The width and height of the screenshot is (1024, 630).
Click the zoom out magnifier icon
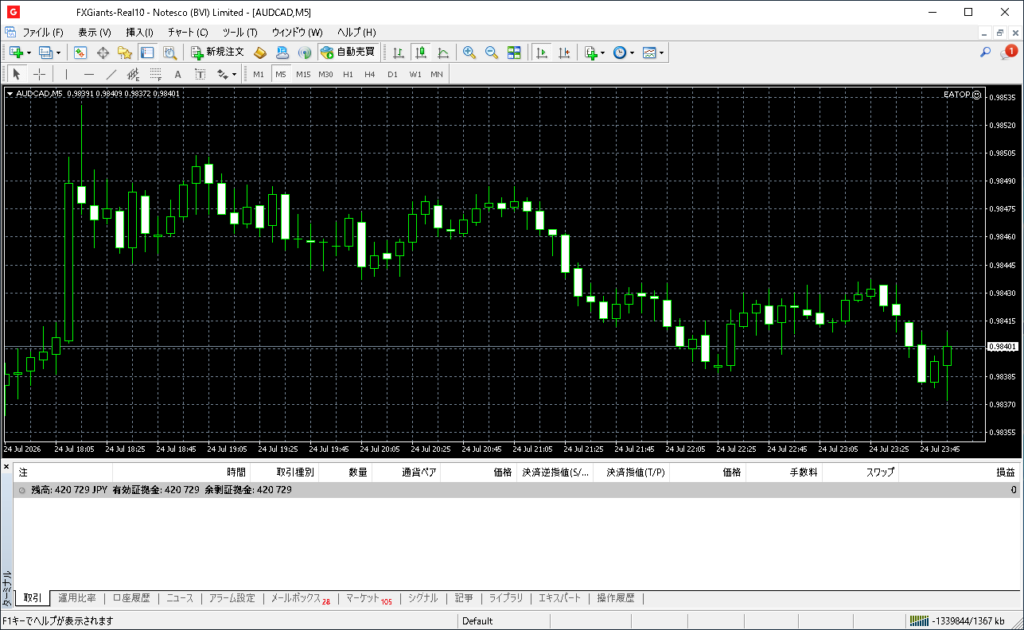tap(491, 53)
